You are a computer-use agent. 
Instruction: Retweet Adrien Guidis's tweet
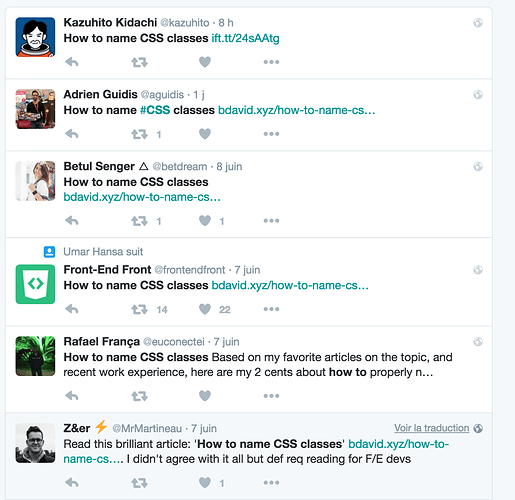139,134
